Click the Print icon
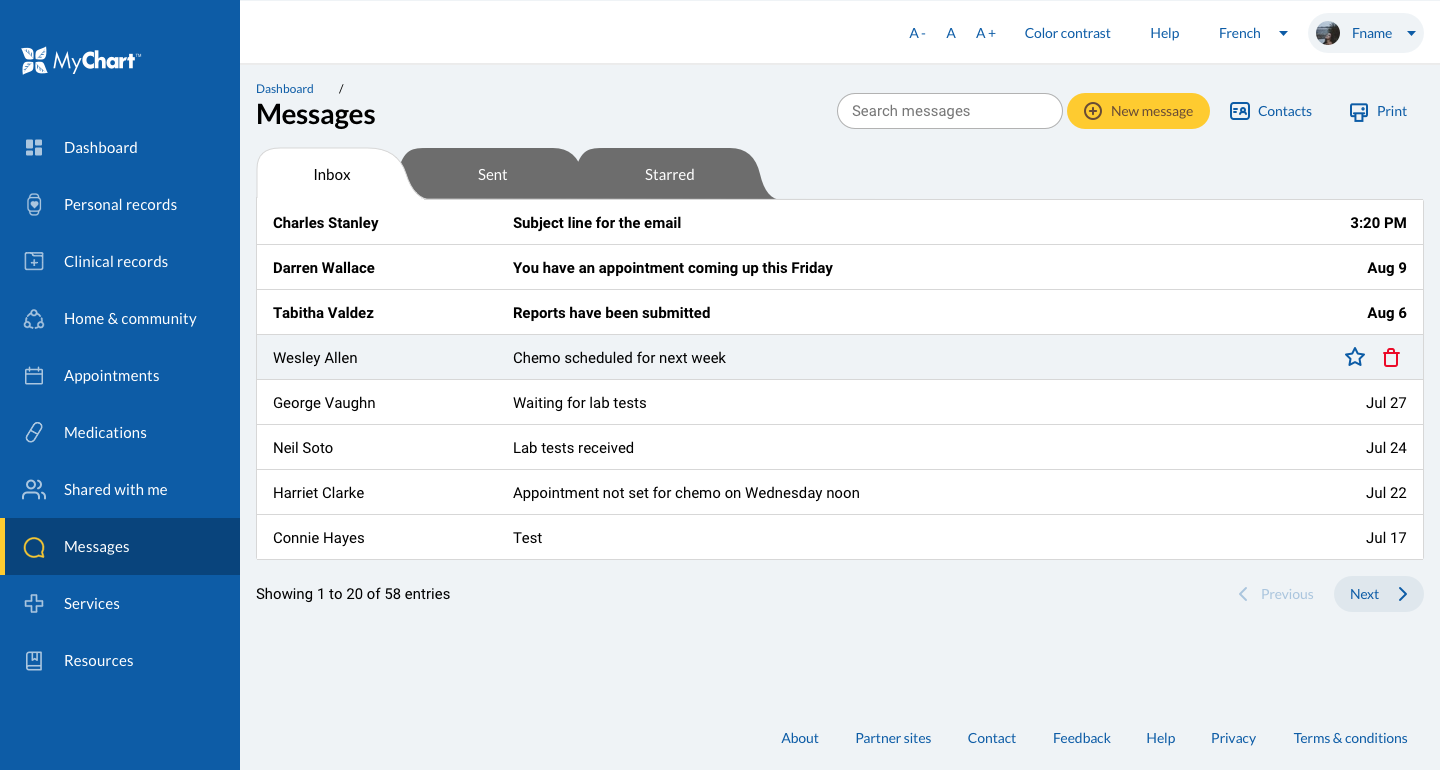This screenshot has height=770, width=1440. tap(1358, 112)
